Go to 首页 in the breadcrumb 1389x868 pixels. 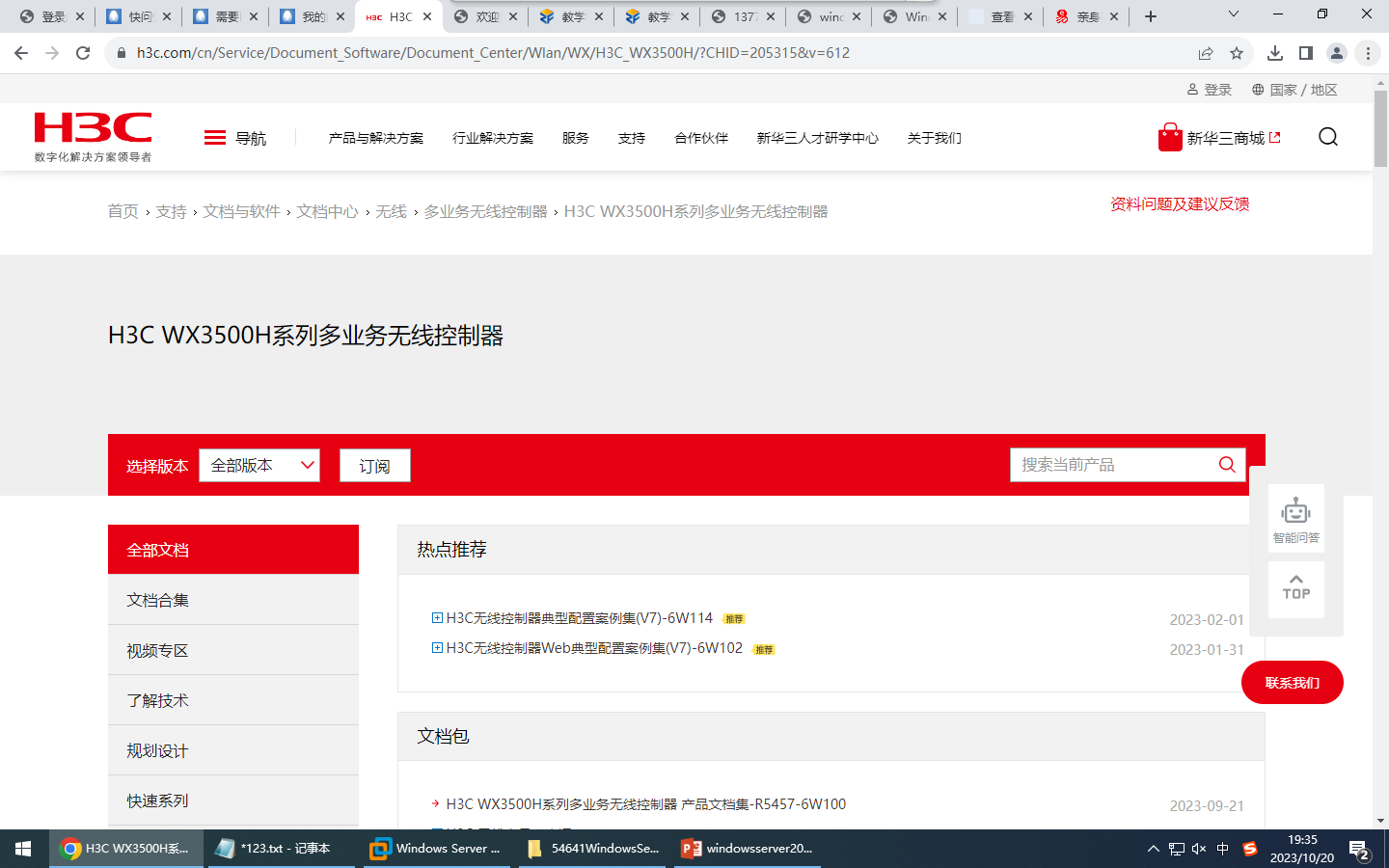tap(123, 211)
